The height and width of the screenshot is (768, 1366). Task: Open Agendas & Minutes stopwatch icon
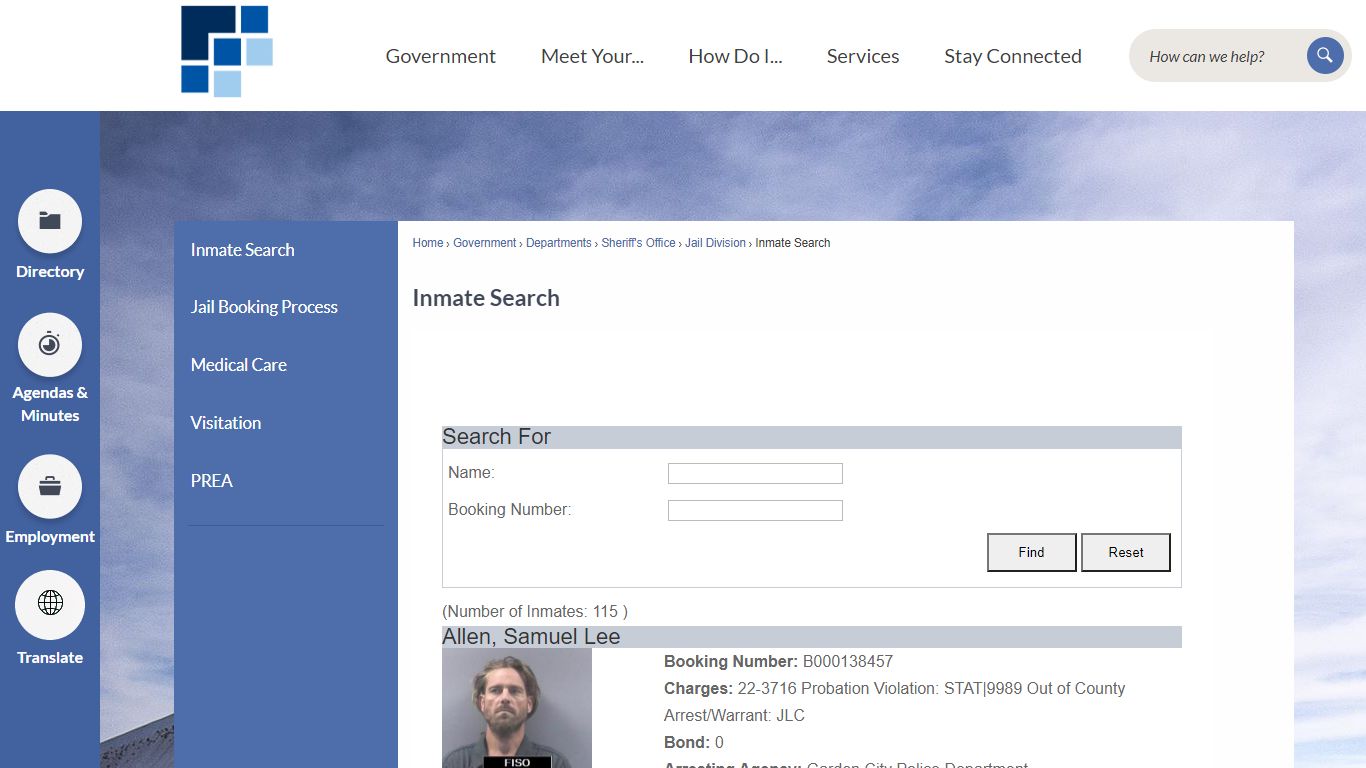tap(50, 345)
